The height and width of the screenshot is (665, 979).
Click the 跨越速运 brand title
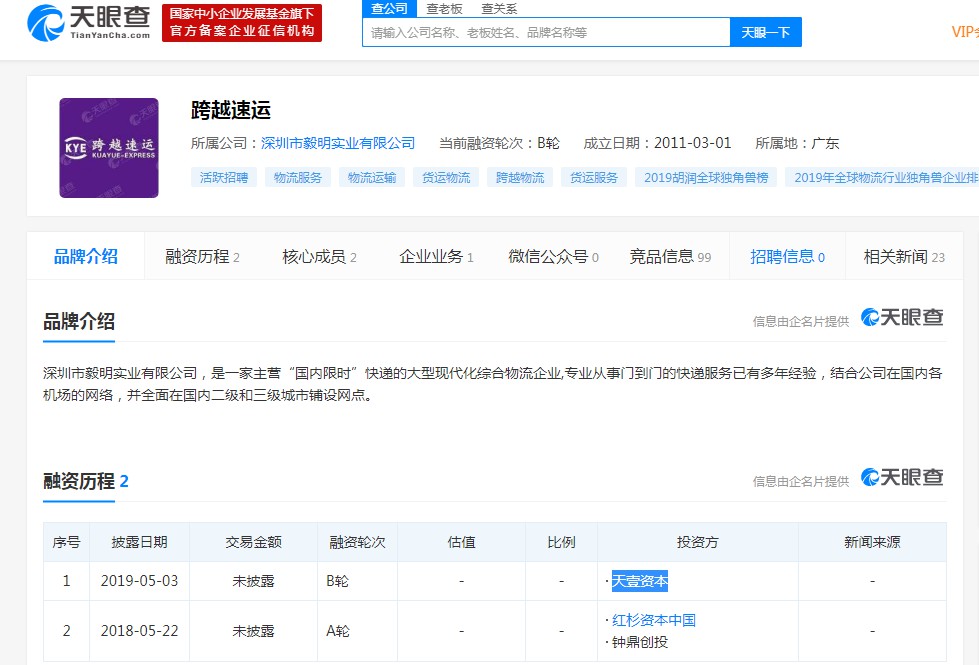[x=231, y=110]
